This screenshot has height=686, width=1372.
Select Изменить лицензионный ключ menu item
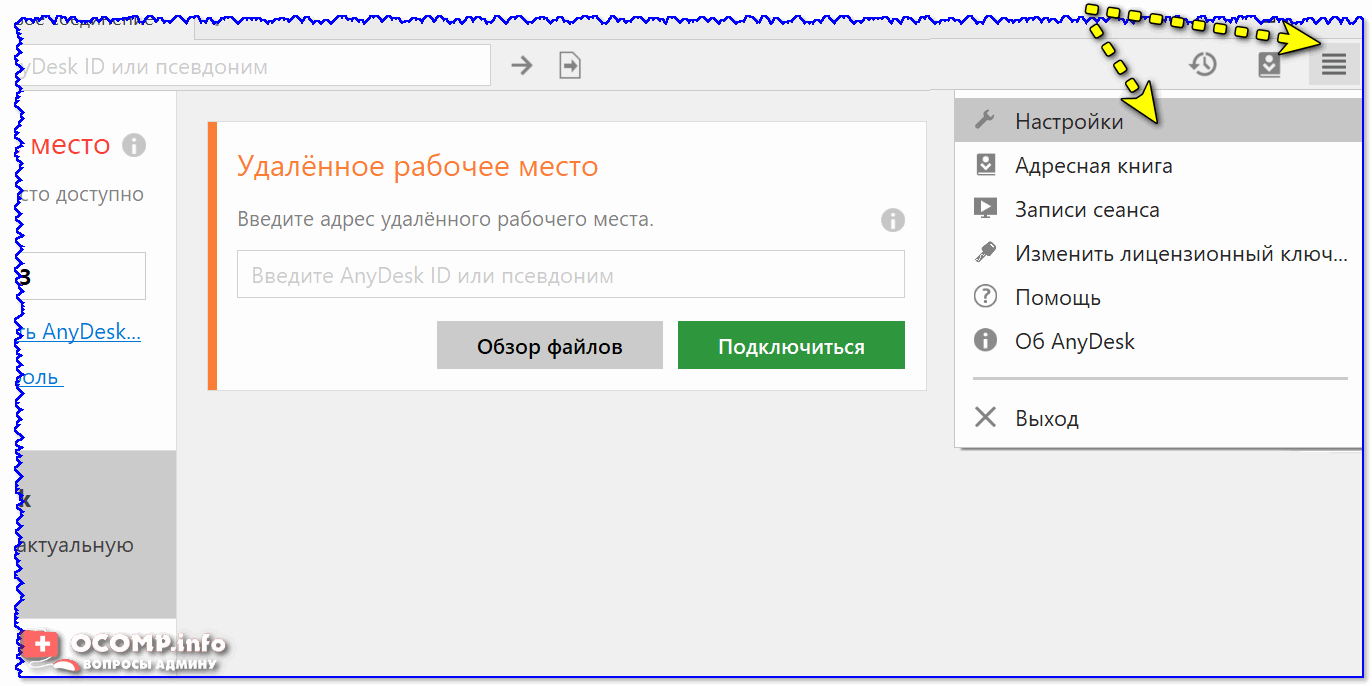(x=1181, y=253)
